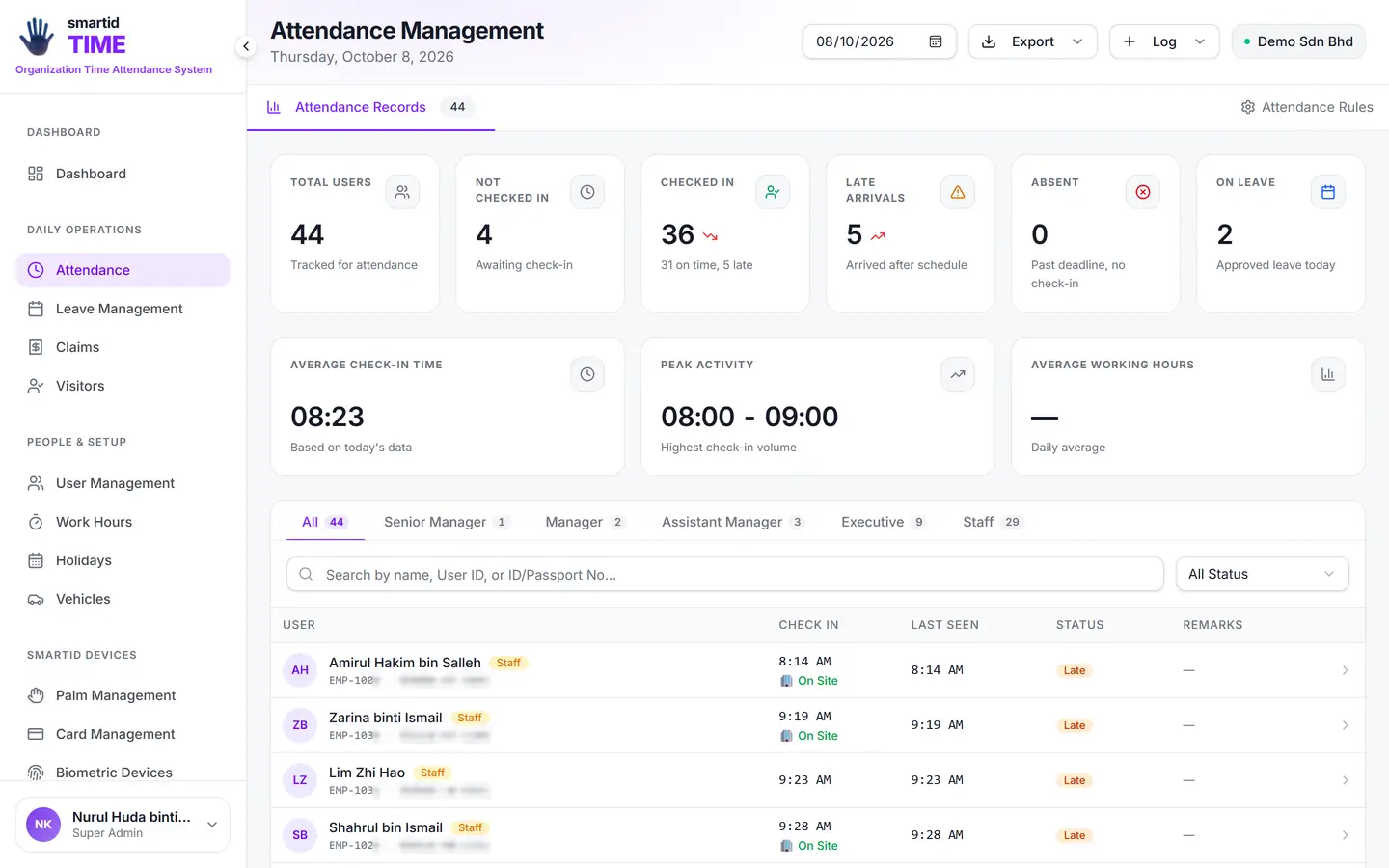The image size is (1389, 868).
Task: Click the Absent red cross icon
Action: (1143, 192)
